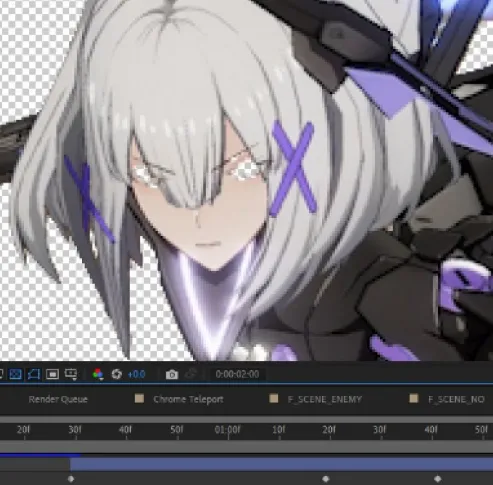Open the F_SCENE_NO composition tab

456,399
